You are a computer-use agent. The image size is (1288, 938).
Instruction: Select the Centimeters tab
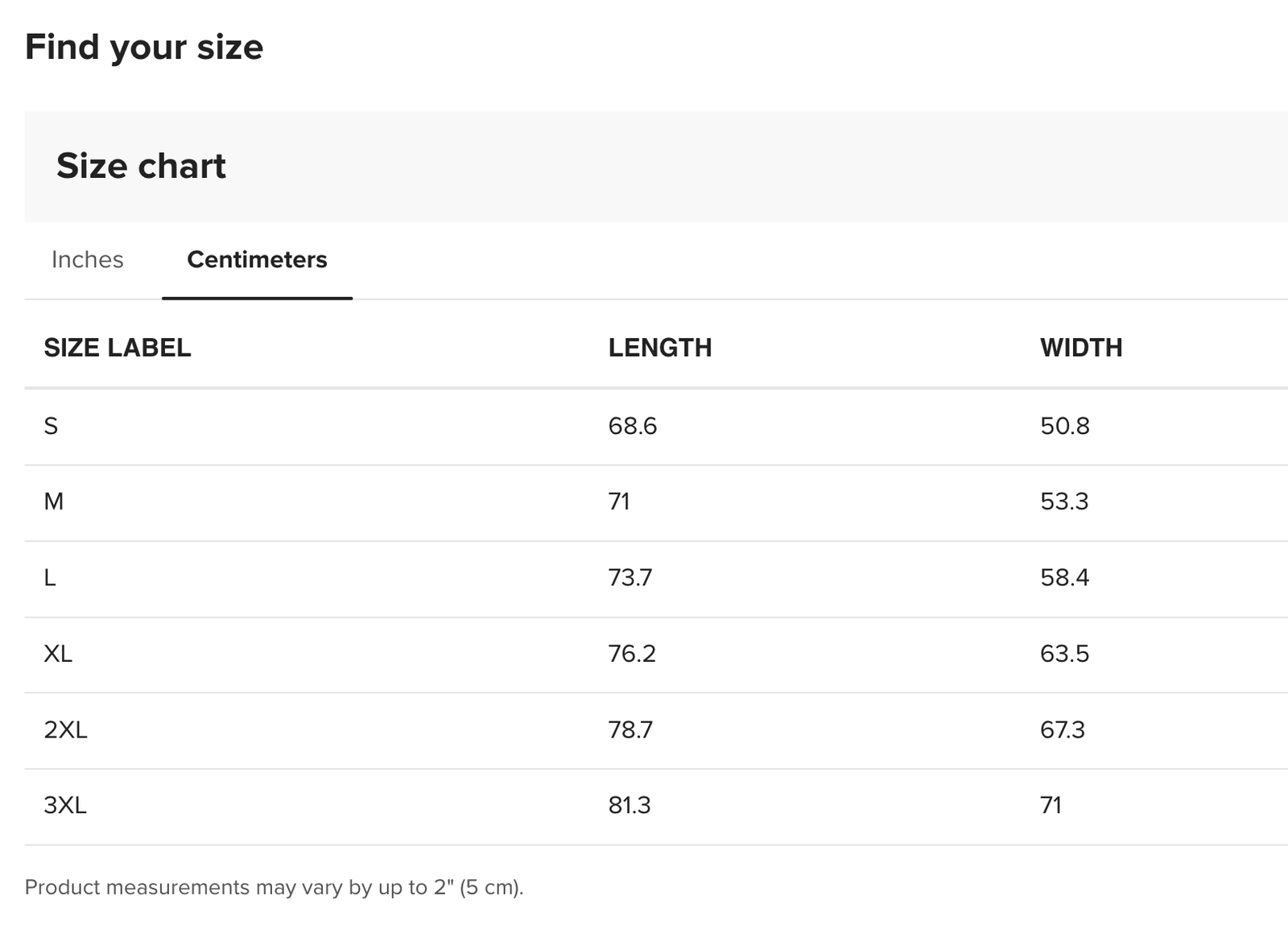[257, 259]
